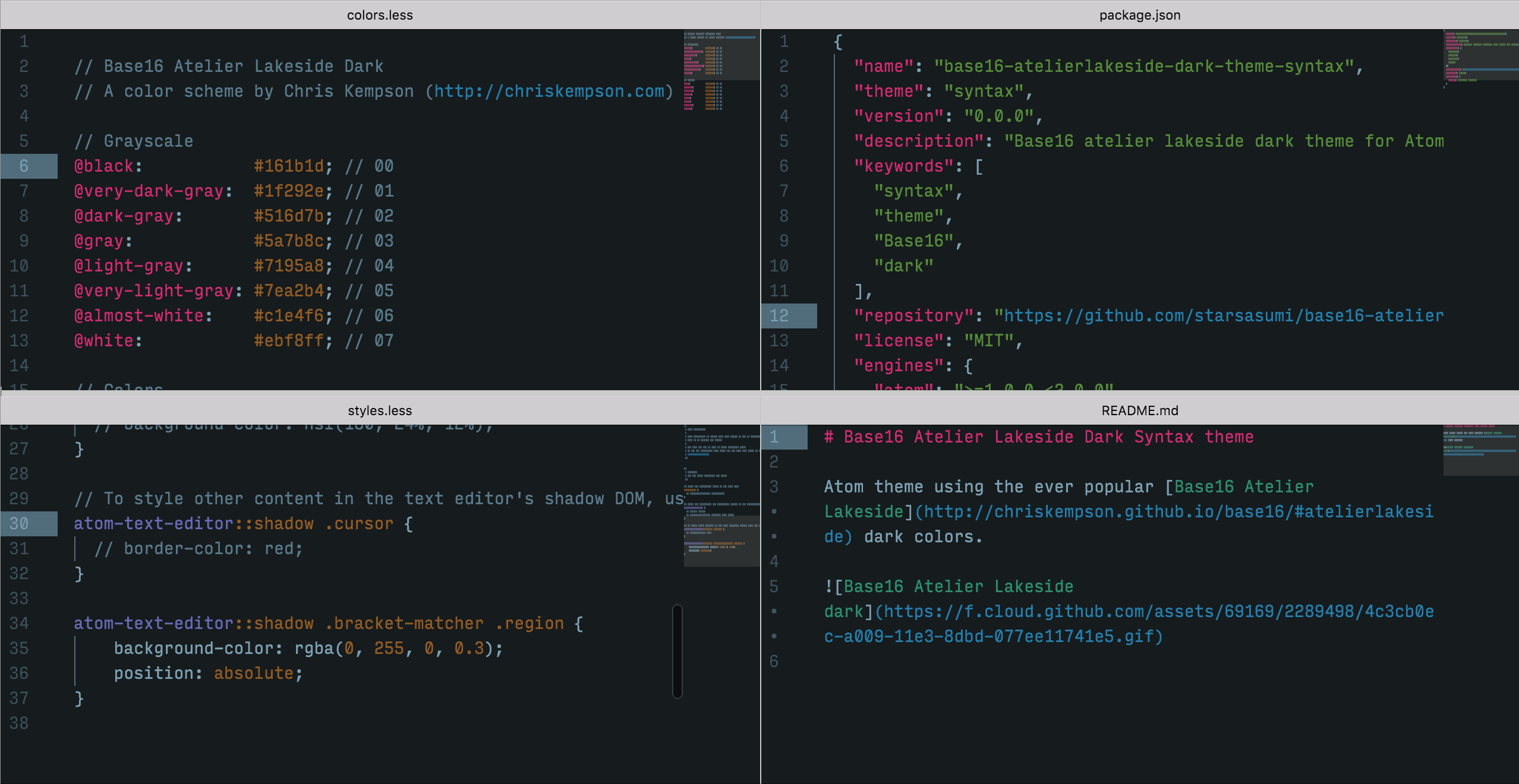
Task: Switch to the package.json tab
Action: click(1139, 15)
